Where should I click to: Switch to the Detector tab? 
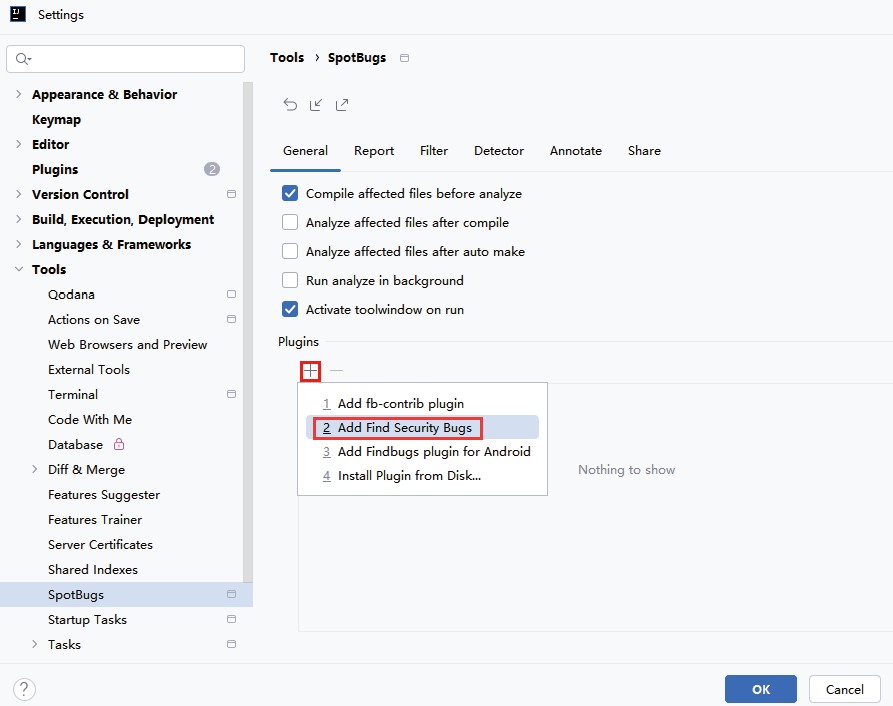[x=499, y=151]
